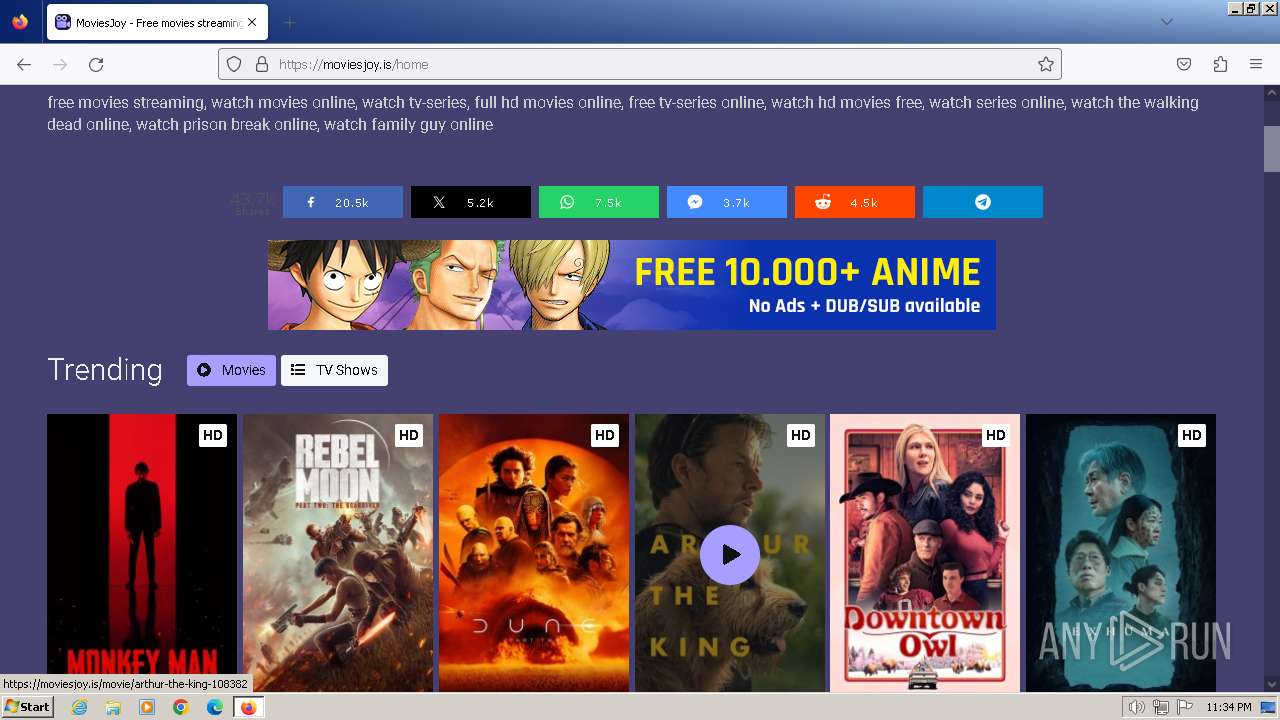Viewport: 1280px width, 720px height.
Task: Open the volume speaker tray icon
Action: pos(1137,707)
